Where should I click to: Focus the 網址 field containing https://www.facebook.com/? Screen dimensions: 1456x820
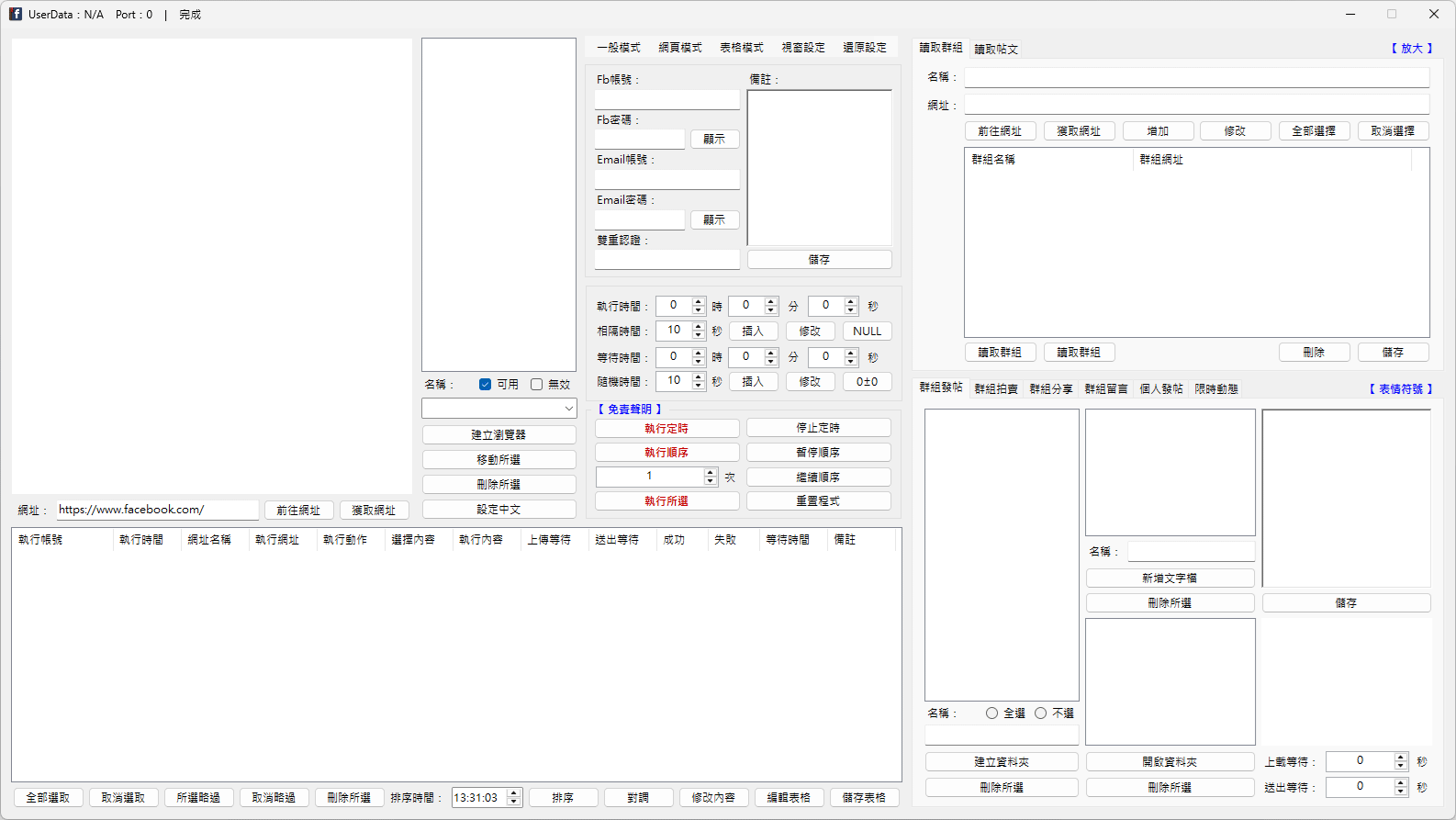tap(157, 510)
